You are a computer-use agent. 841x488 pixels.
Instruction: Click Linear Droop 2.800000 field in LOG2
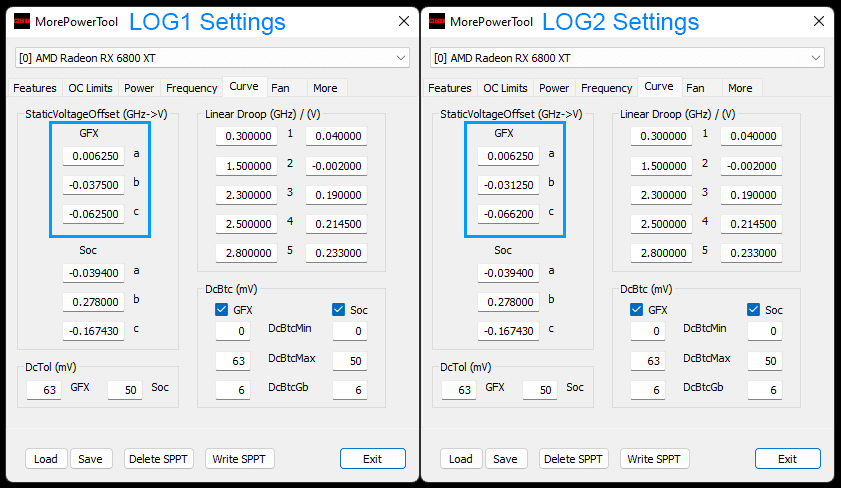(x=662, y=253)
